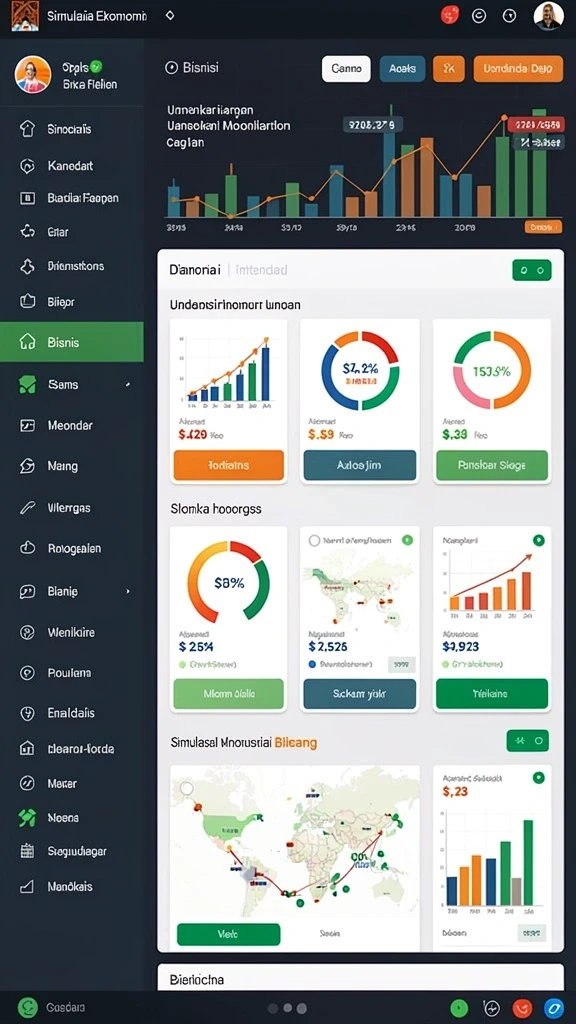Viewport: 576px width, 1024px height.
Task: Click the green Sams icon in sidebar
Action: click(27, 385)
